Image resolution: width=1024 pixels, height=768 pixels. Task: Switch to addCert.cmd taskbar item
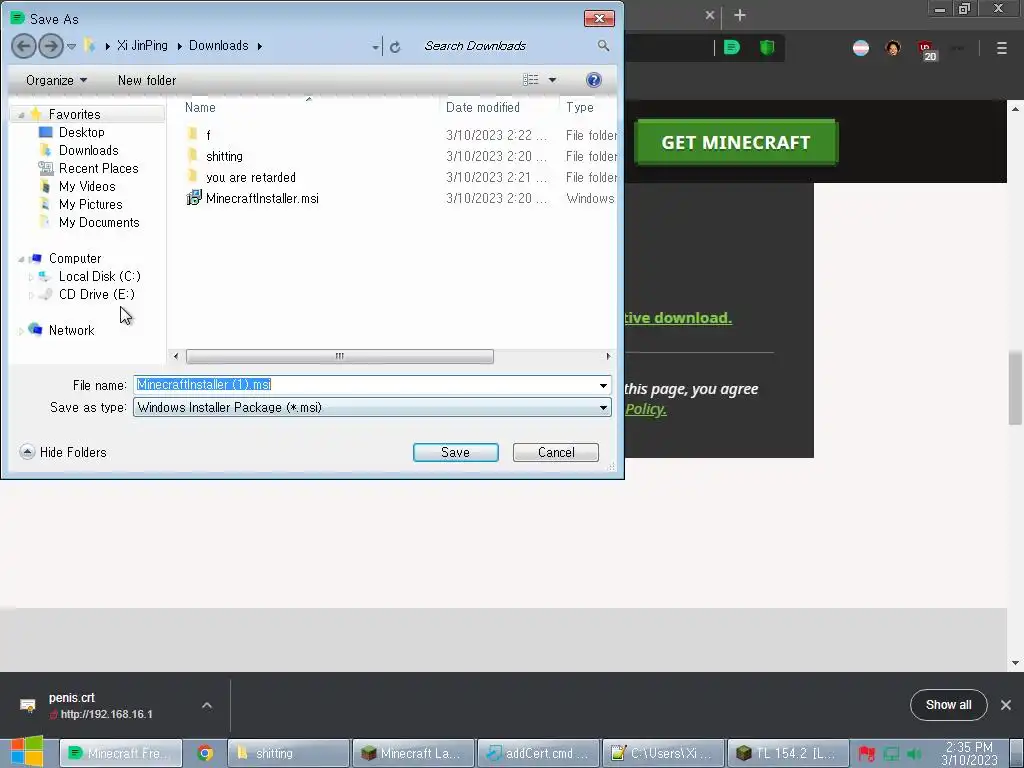(x=538, y=754)
